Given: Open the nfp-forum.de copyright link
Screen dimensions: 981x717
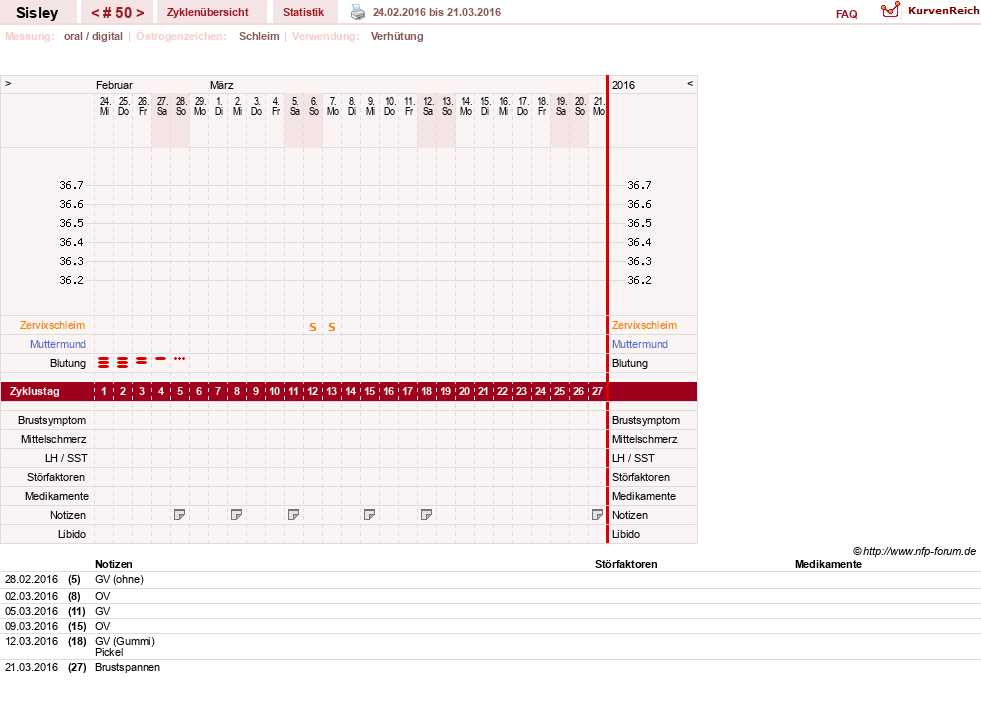Looking at the screenshot, I should click(914, 551).
